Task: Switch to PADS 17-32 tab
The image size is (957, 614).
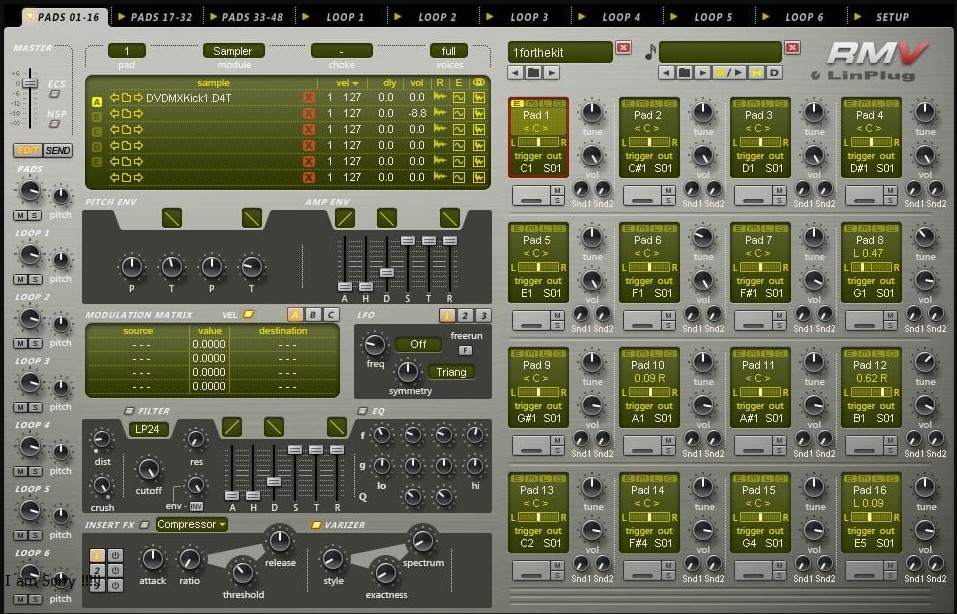Action: point(155,17)
